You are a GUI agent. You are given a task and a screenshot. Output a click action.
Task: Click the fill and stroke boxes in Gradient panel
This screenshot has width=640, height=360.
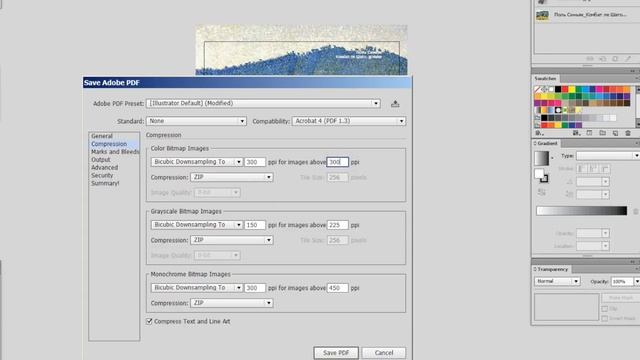[x=542, y=176]
